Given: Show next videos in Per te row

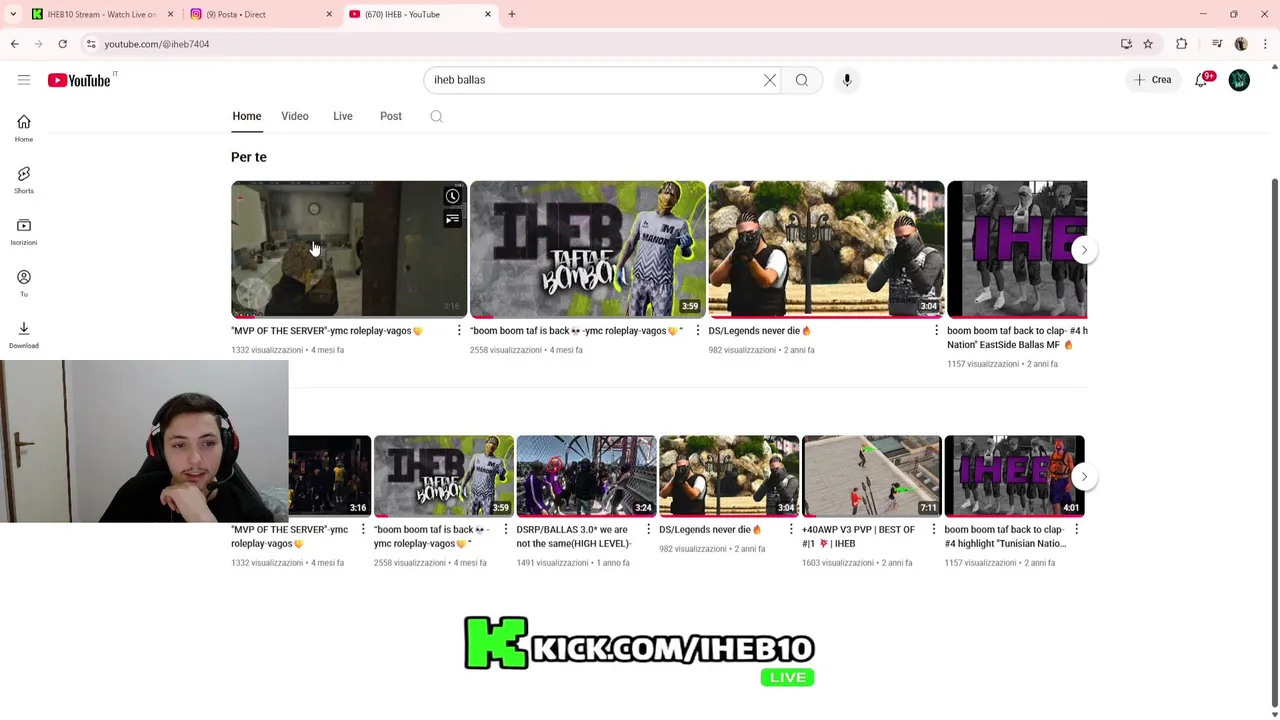Looking at the screenshot, I should point(1084,250).
